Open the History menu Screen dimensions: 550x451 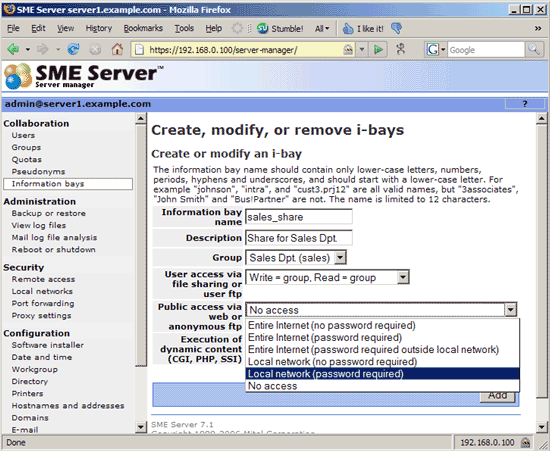(99, 28)
